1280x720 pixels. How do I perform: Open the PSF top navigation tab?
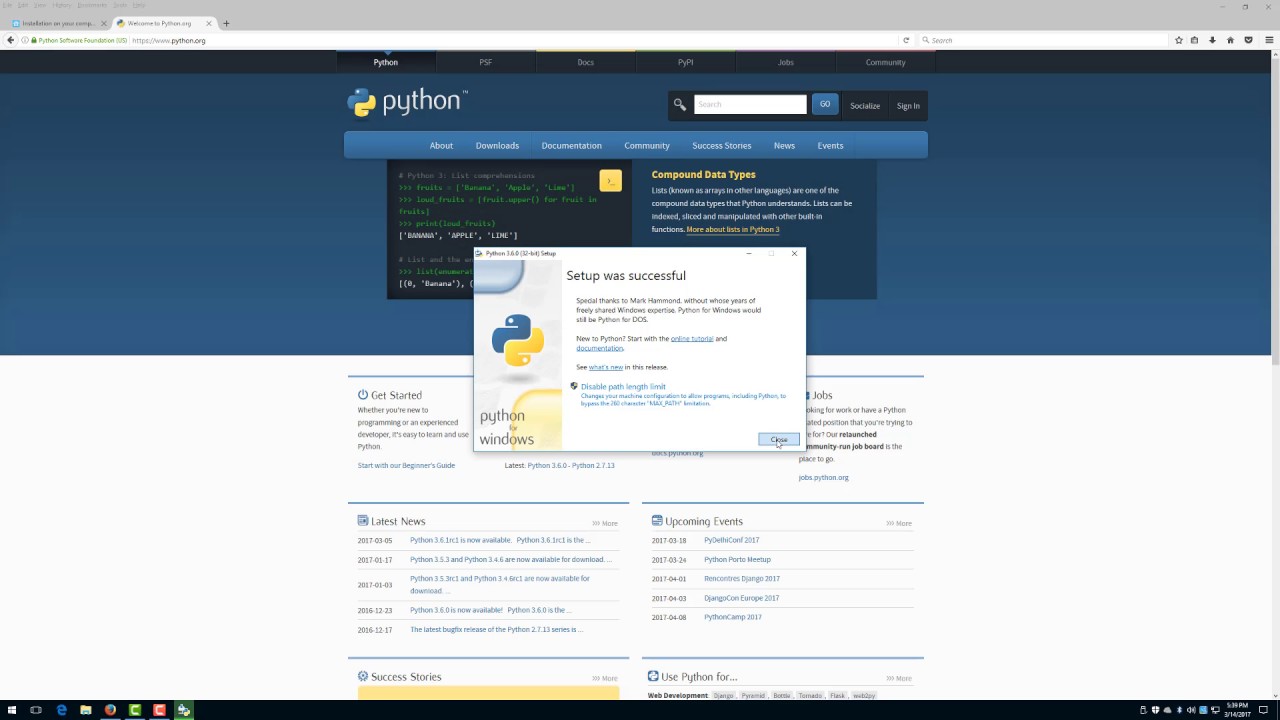click(x=485, y=62)
